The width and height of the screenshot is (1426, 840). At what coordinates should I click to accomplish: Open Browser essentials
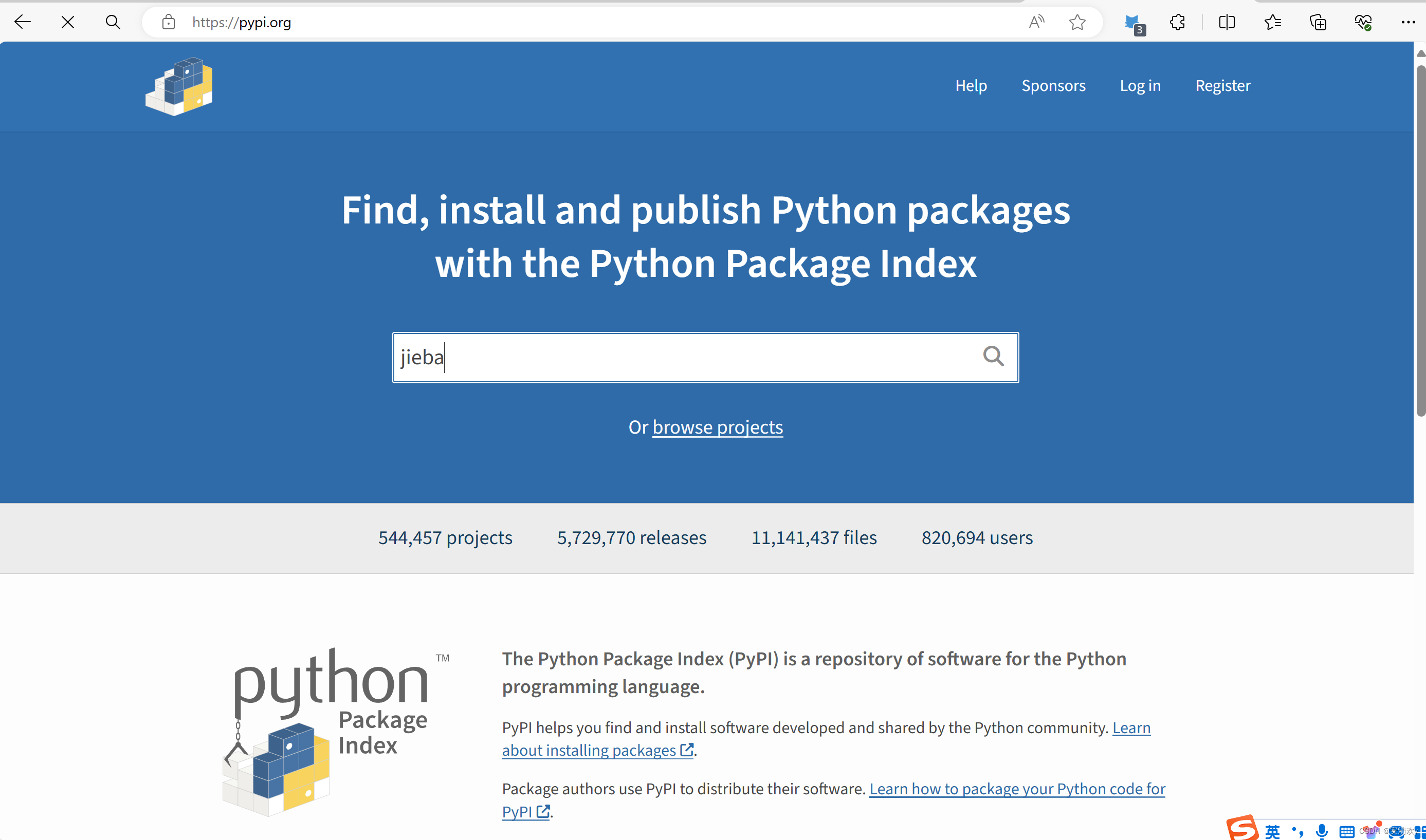tap(1363, 23)
